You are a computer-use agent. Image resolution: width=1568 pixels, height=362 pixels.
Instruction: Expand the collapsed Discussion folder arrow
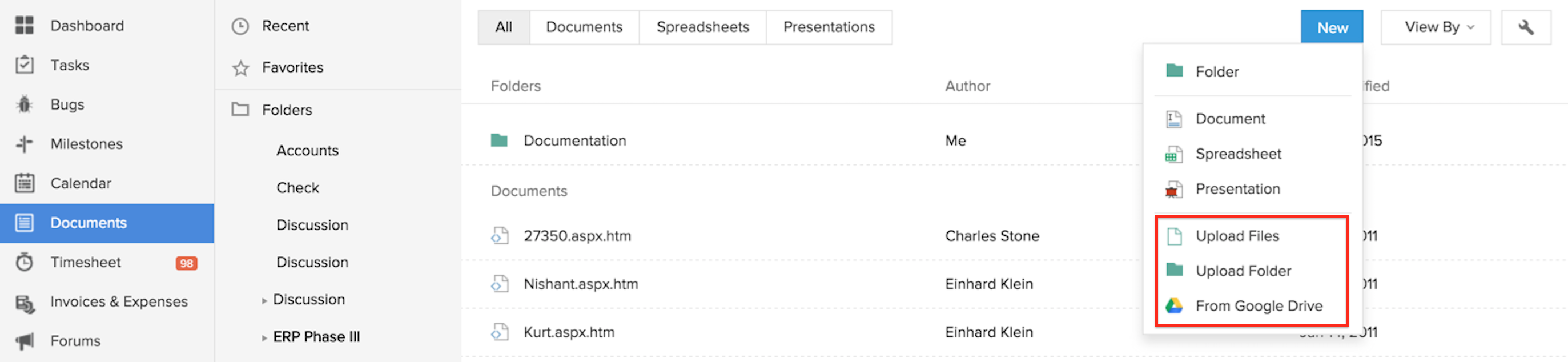point(264,300)
